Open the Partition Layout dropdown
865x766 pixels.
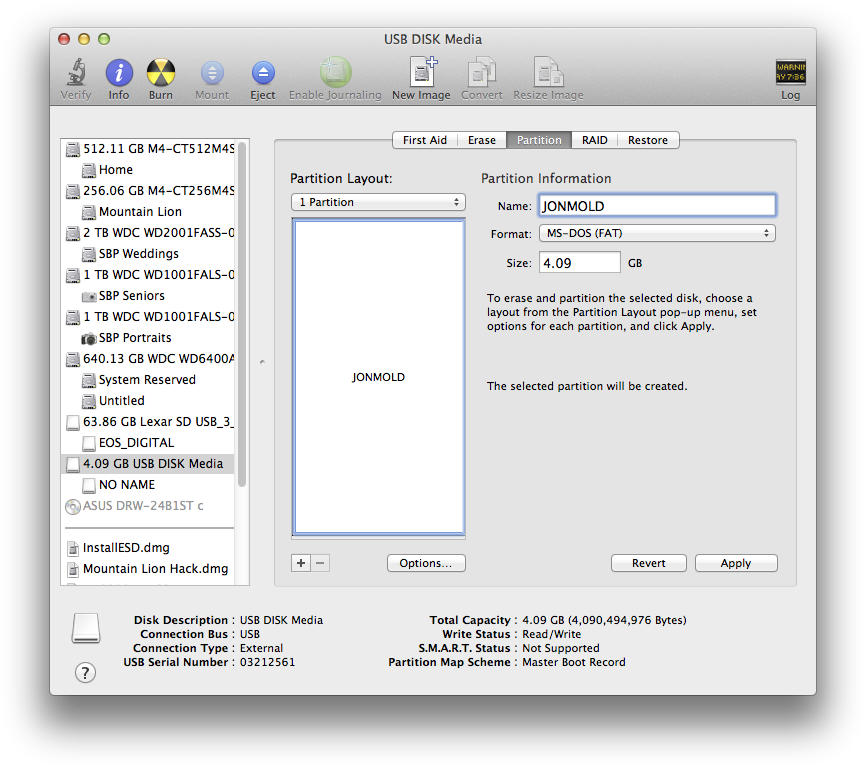(x=378, y=201)
